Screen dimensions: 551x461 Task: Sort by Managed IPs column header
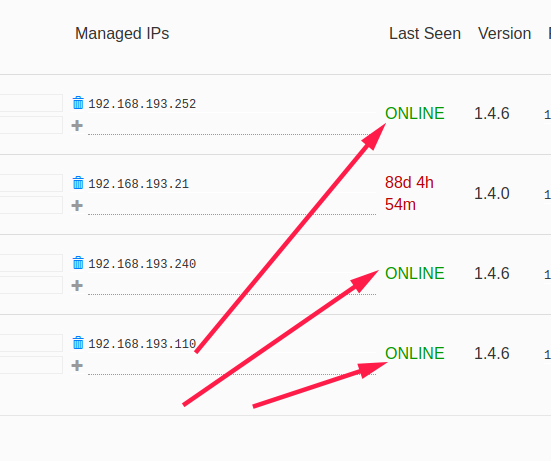coord(122,34)
